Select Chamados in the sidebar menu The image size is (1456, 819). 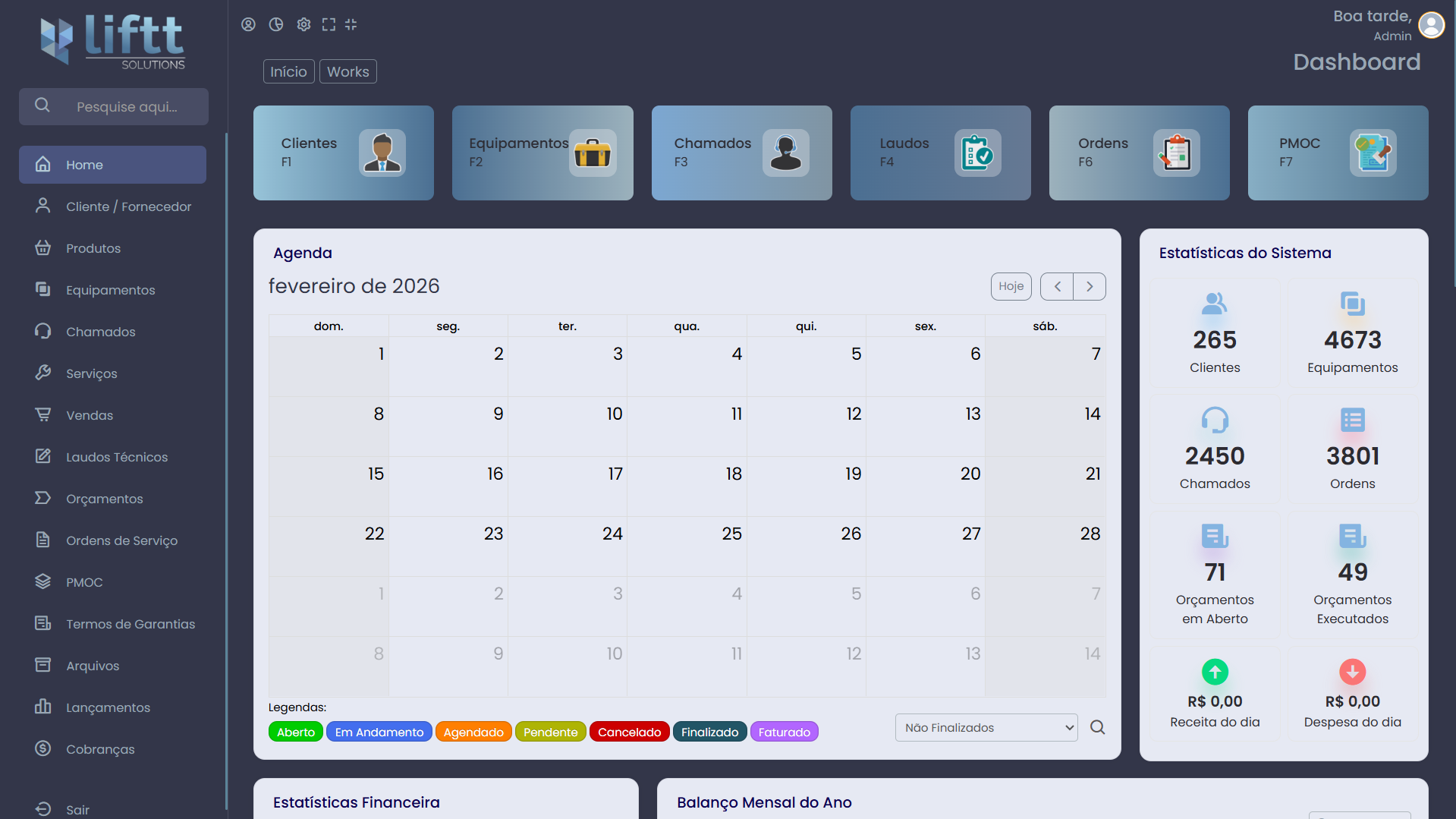(x=100, y=332)
